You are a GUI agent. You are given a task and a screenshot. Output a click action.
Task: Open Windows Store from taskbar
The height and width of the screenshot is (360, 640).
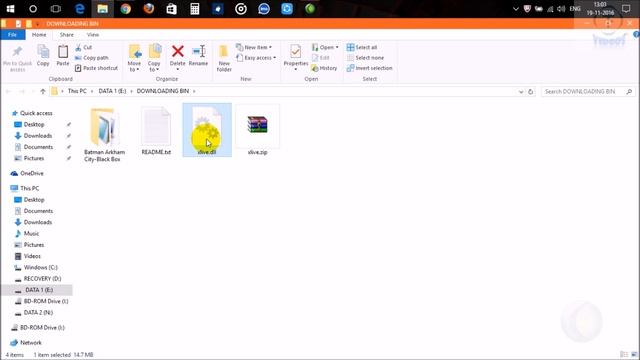click(x=171, y=9)
